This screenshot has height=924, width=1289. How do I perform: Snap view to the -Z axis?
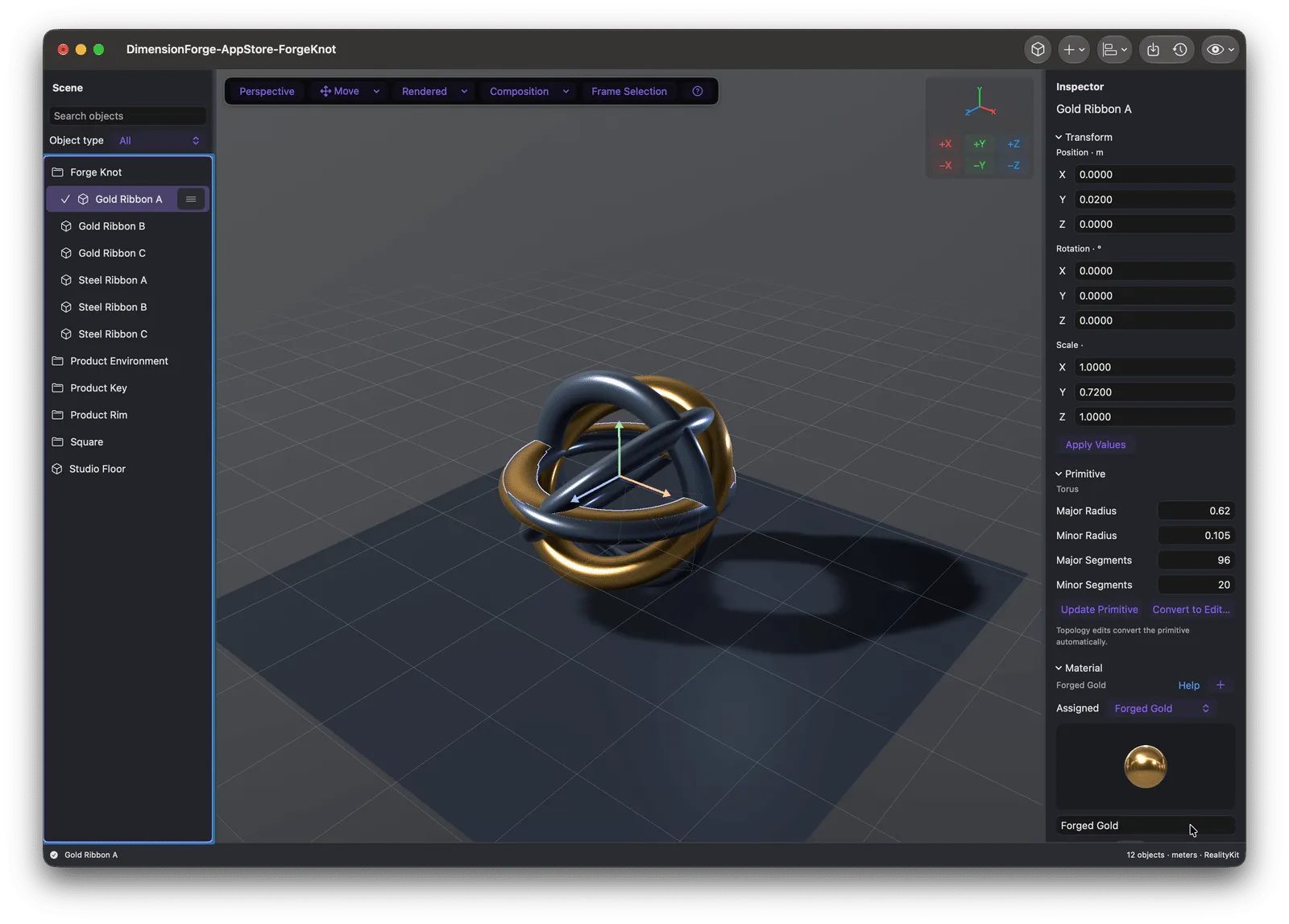(1013, 165)
